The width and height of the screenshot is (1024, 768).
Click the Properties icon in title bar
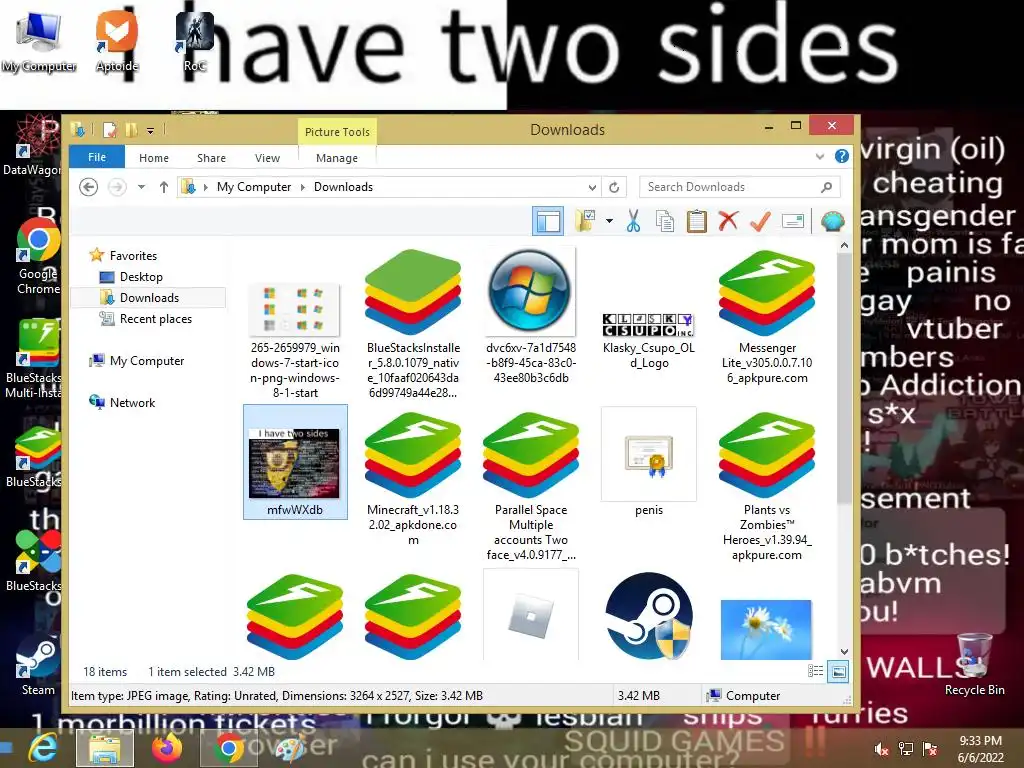(110, 130)
